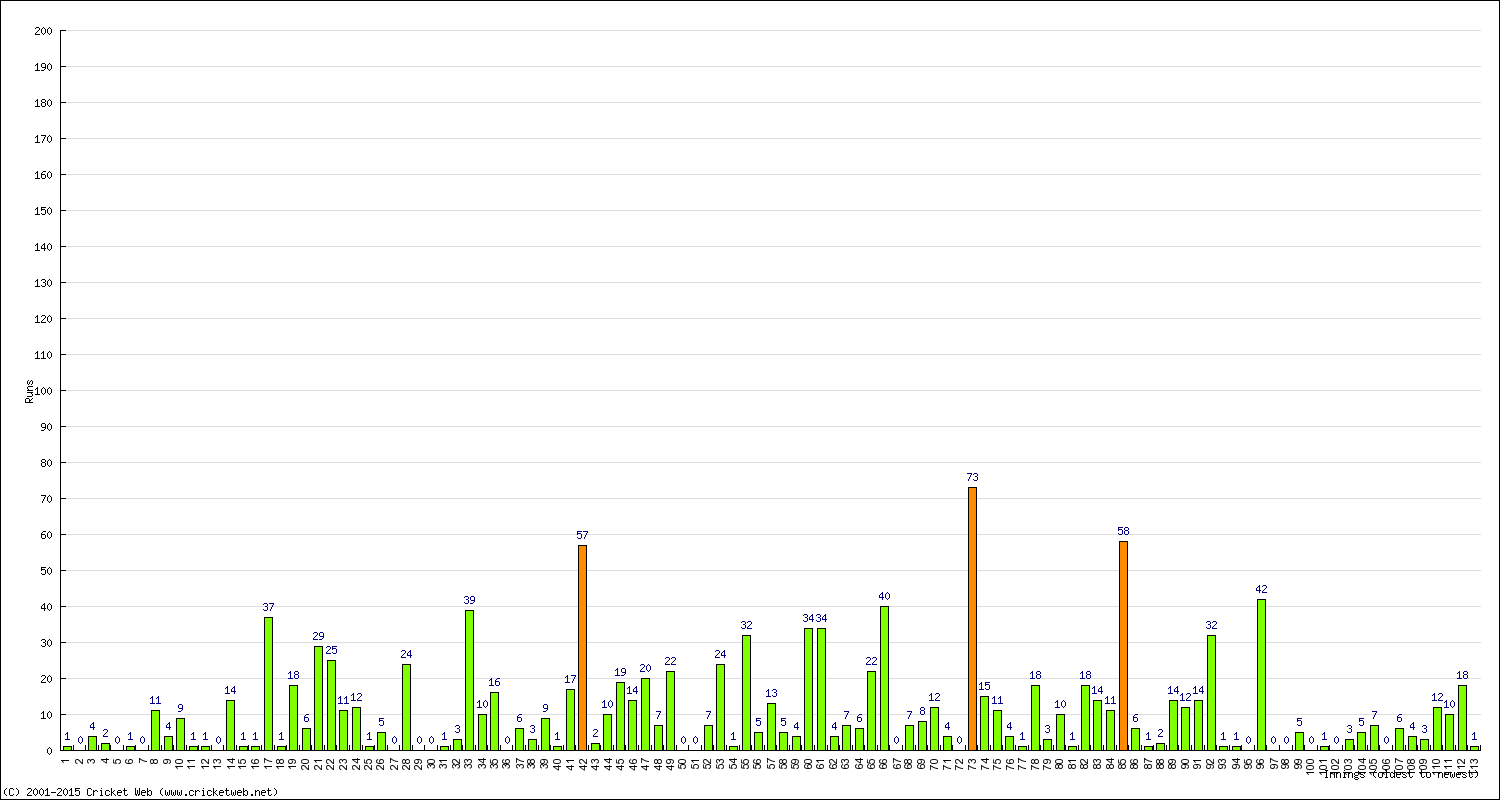Screen dimensions: 1500x800
Task: Click the orange bar showing 57 runs
Action: 582,648
